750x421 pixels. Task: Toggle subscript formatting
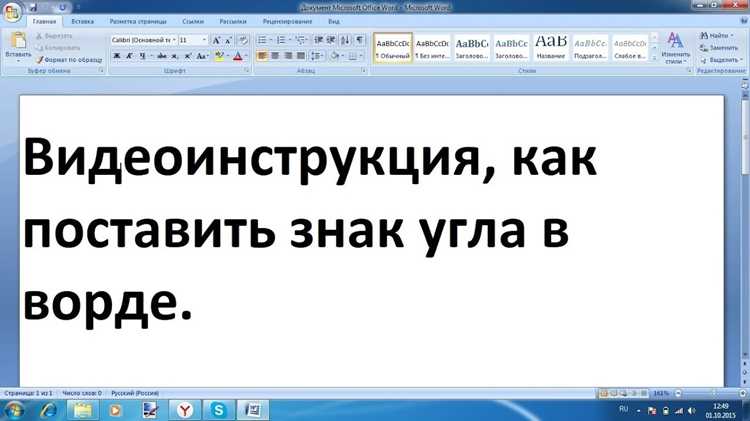tap(175, 56)
